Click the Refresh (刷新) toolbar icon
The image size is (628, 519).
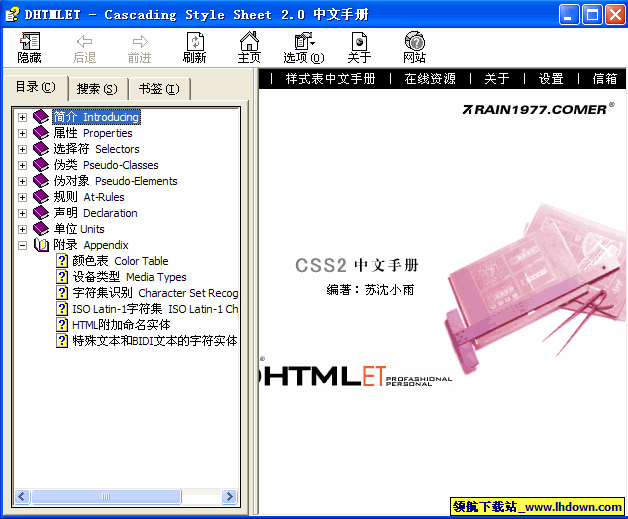(x=195, y=42)
